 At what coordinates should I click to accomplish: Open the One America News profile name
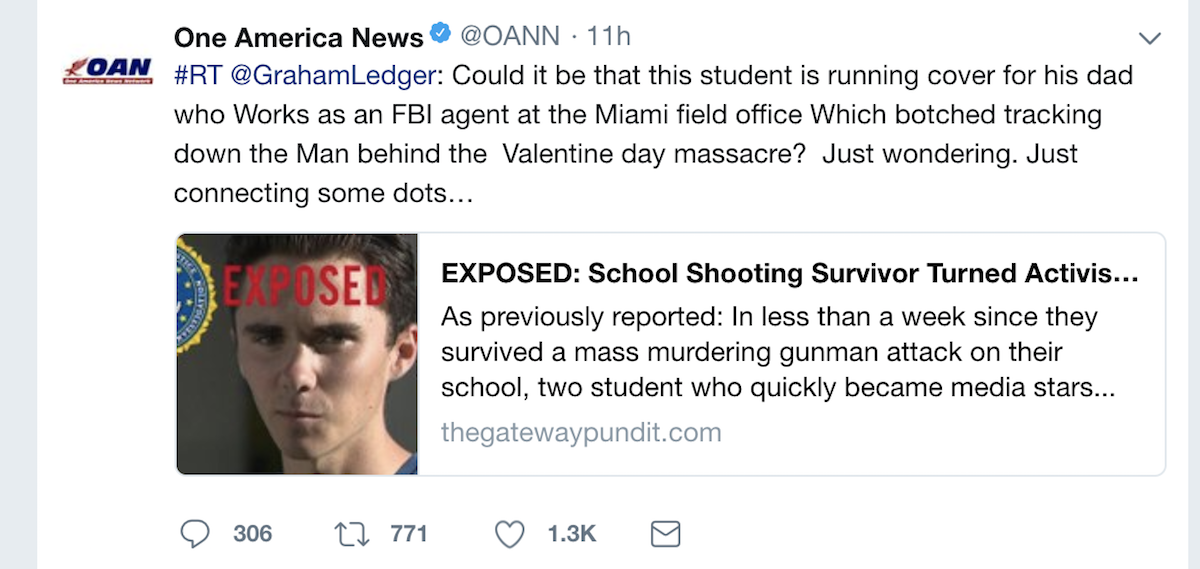click(298, 38)
